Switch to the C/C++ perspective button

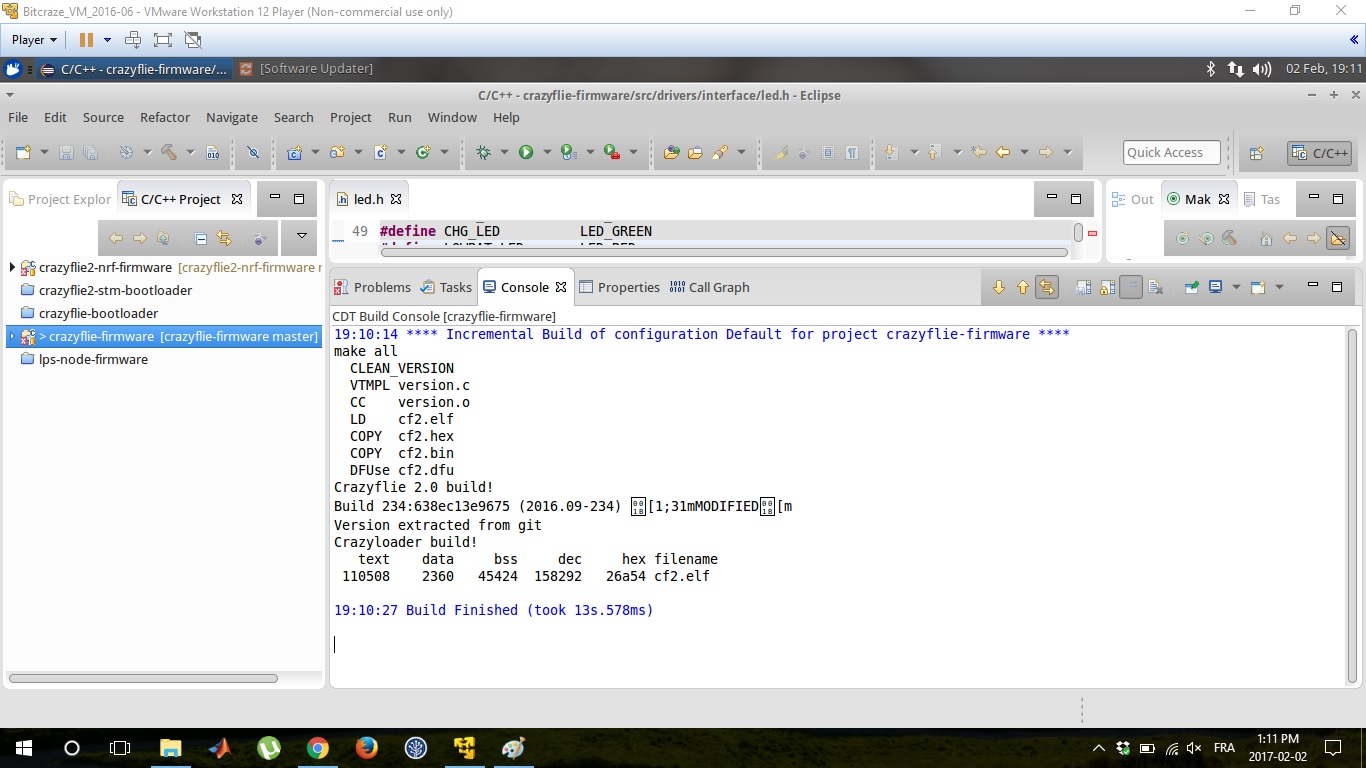1320,153
